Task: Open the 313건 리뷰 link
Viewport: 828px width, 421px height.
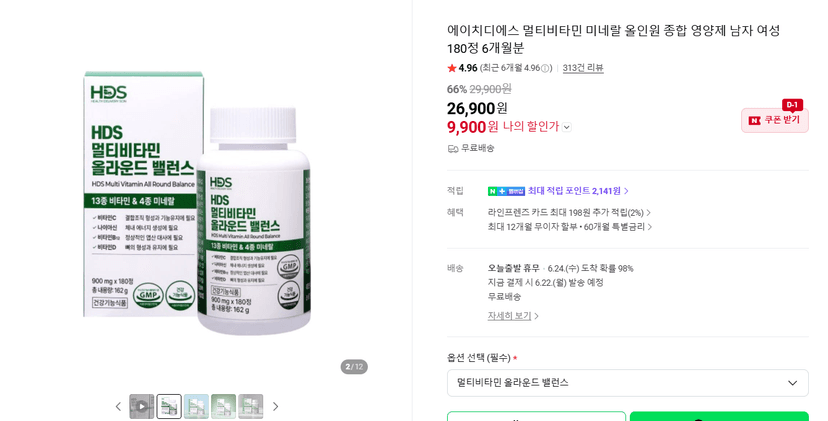Action: (583, 68)
